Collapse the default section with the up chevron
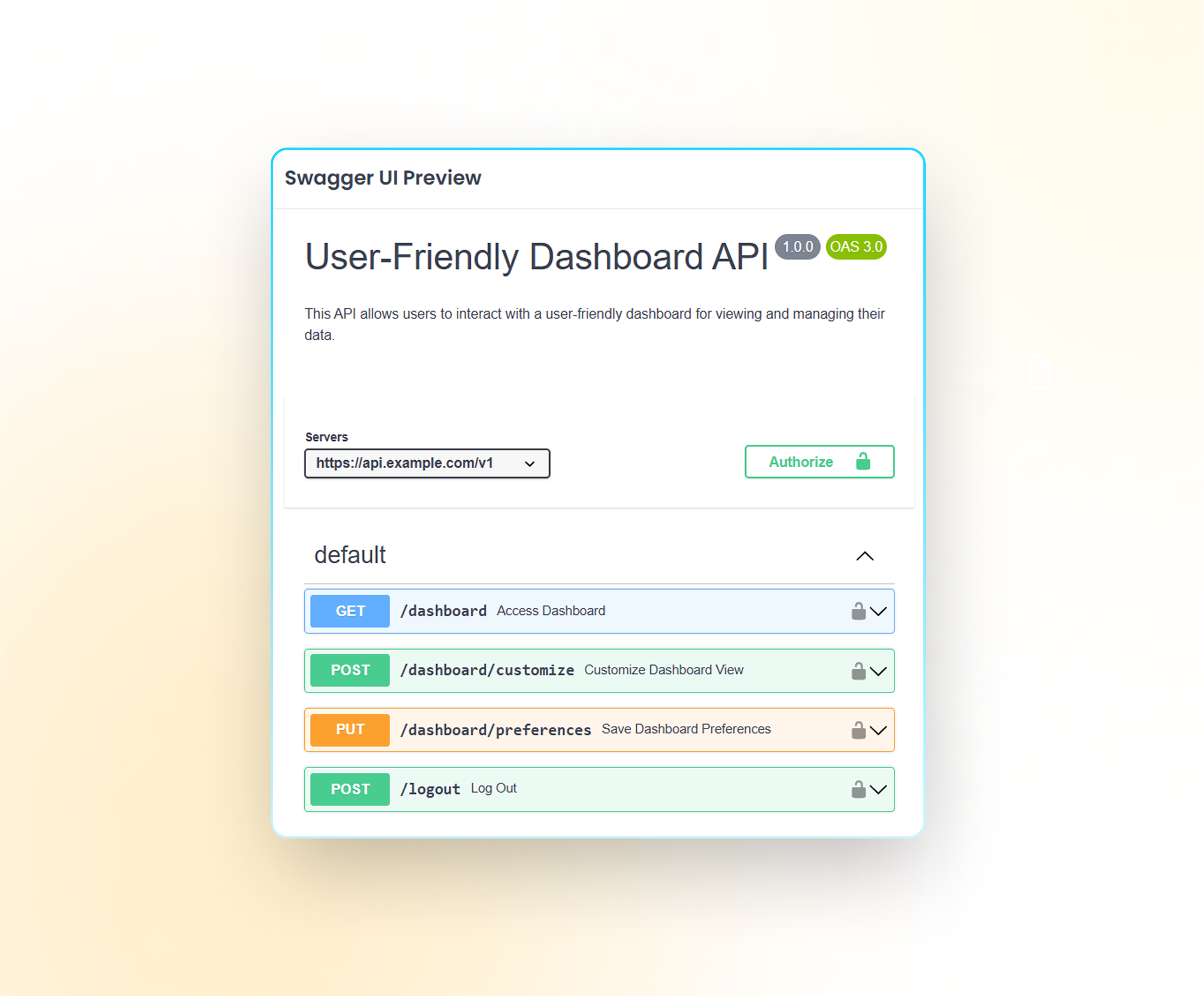 [x=864, y=556]
